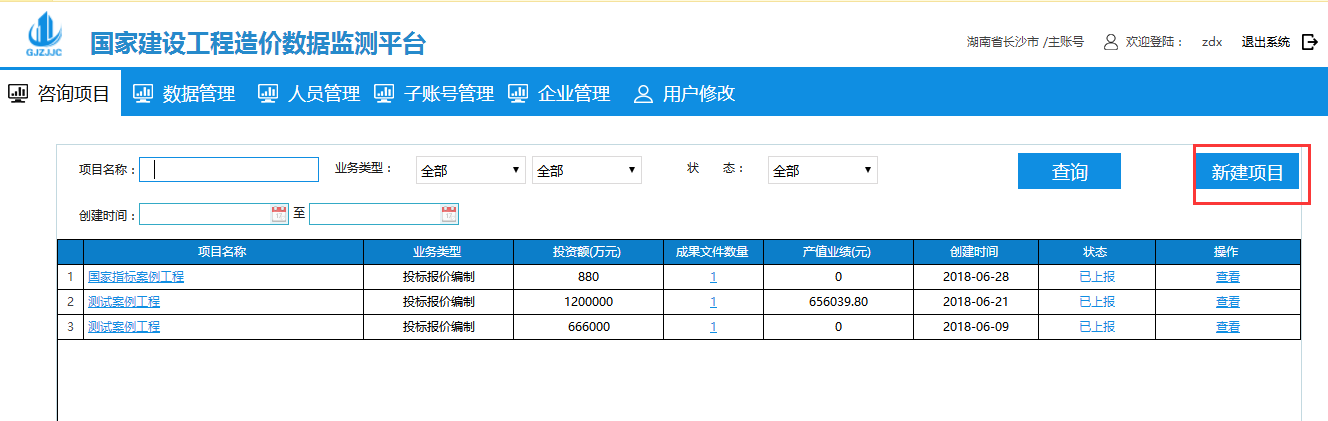The width and height of the screenshot is (1328, 421).
Task: Open 国家指标案例工程 project link
Action: (135, 277)
